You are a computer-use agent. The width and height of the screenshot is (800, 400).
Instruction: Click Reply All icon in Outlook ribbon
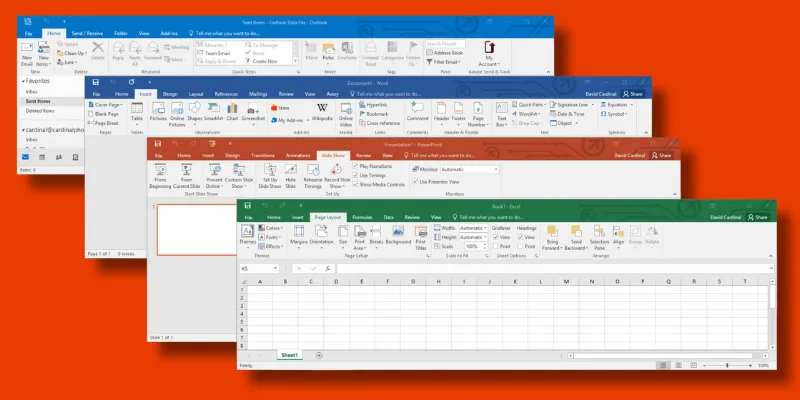point(135,48)
